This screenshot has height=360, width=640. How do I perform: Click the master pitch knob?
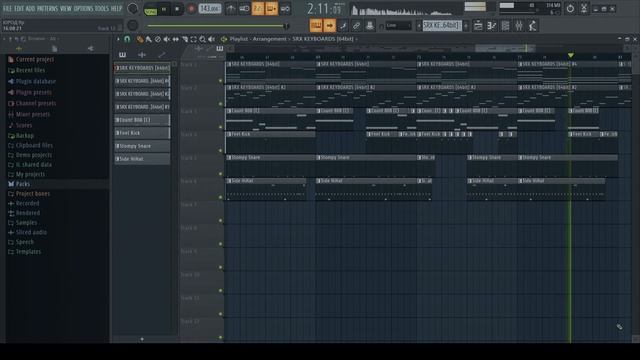click(133, 26)
